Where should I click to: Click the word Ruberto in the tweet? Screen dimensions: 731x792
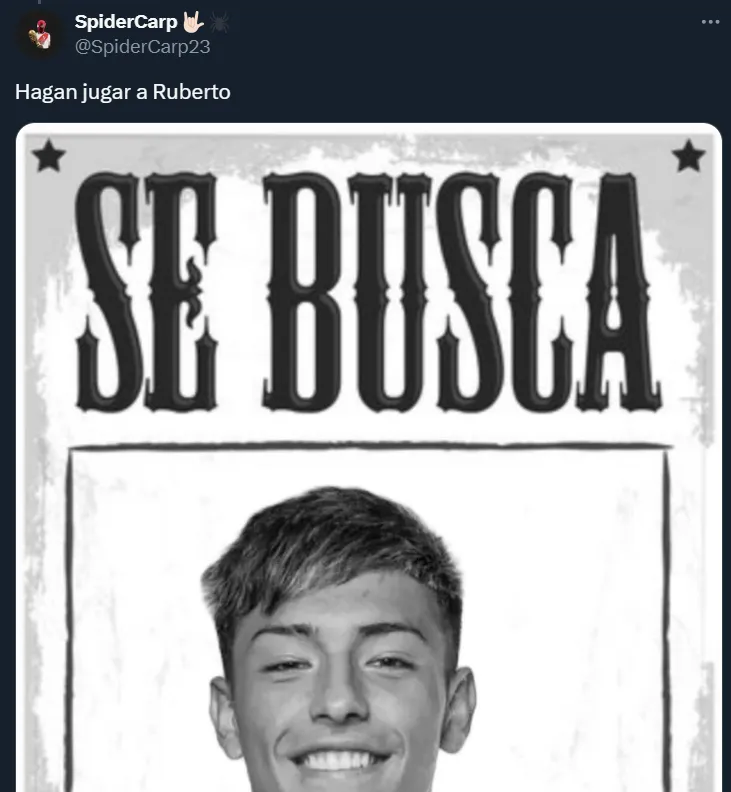click(x=191, y=92)
